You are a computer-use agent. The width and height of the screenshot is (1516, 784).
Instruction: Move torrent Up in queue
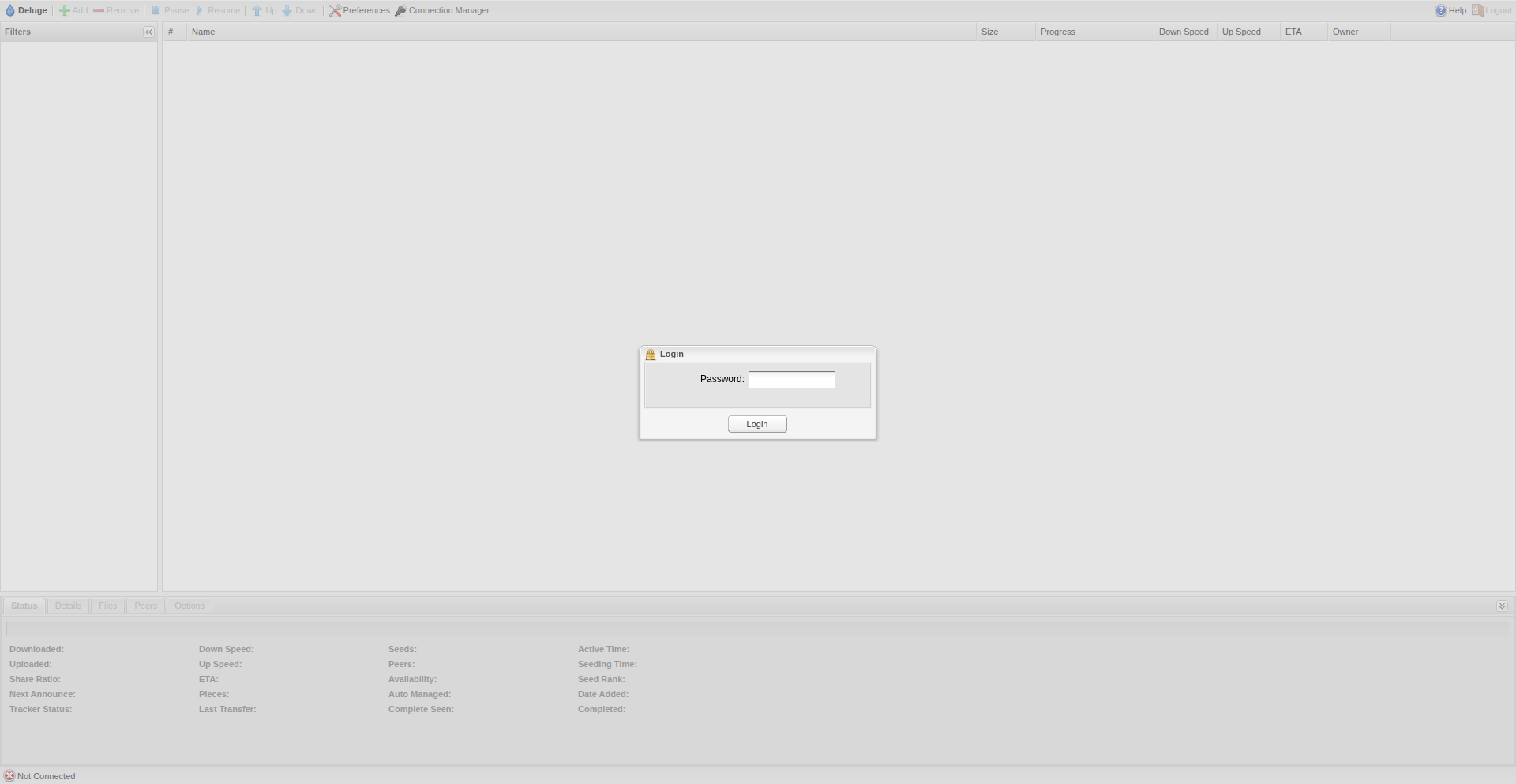264,10
